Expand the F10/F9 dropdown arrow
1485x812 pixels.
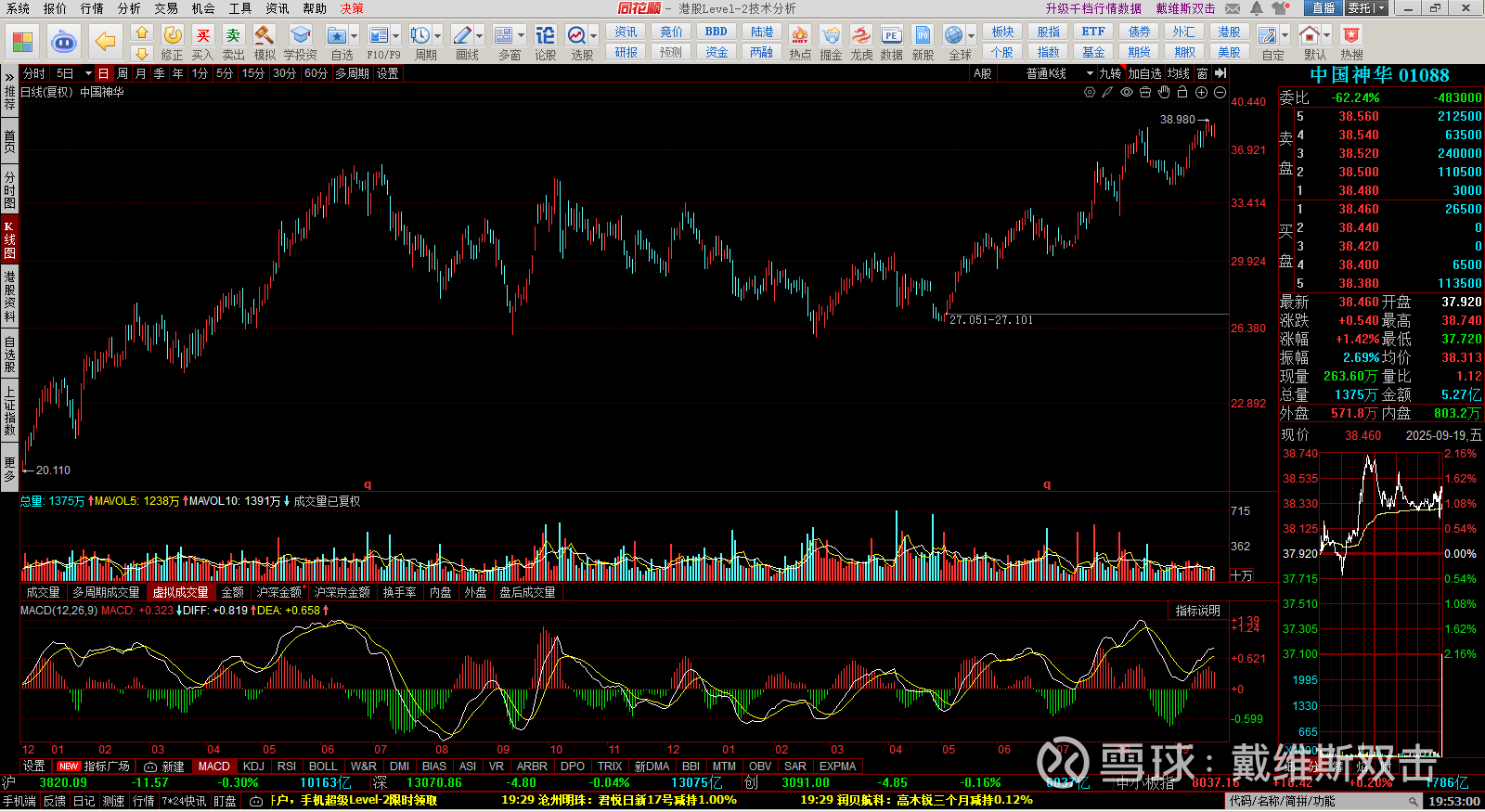point(395,36)
